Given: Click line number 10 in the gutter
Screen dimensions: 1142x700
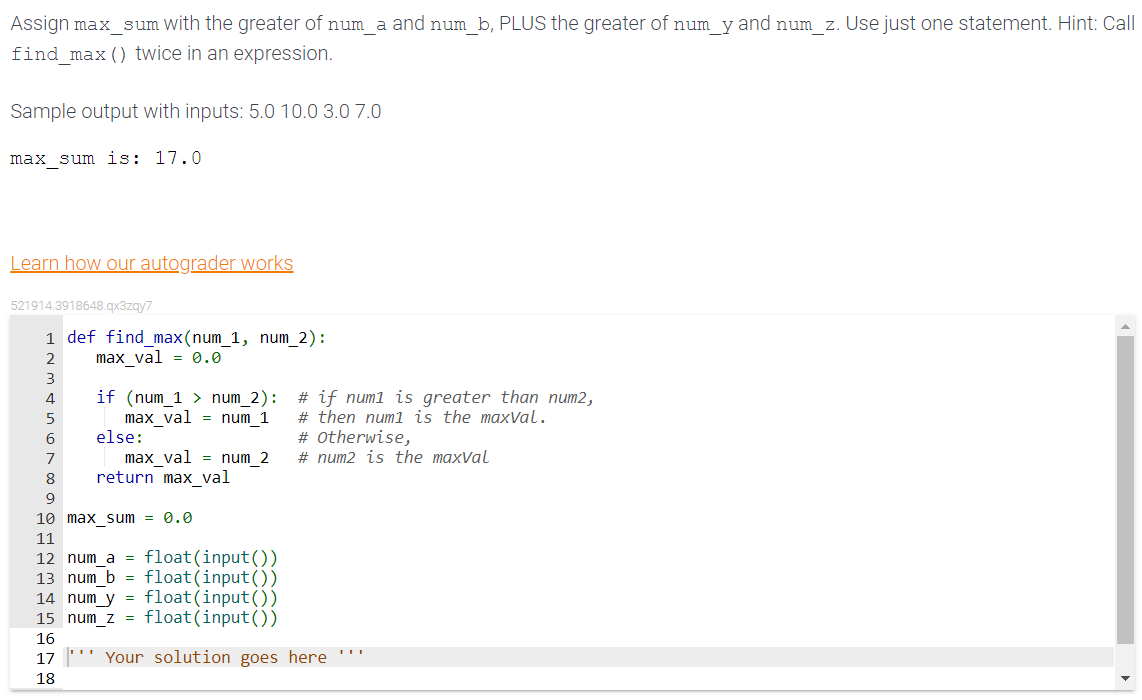Looking at the screenshot, I should 45,517.
